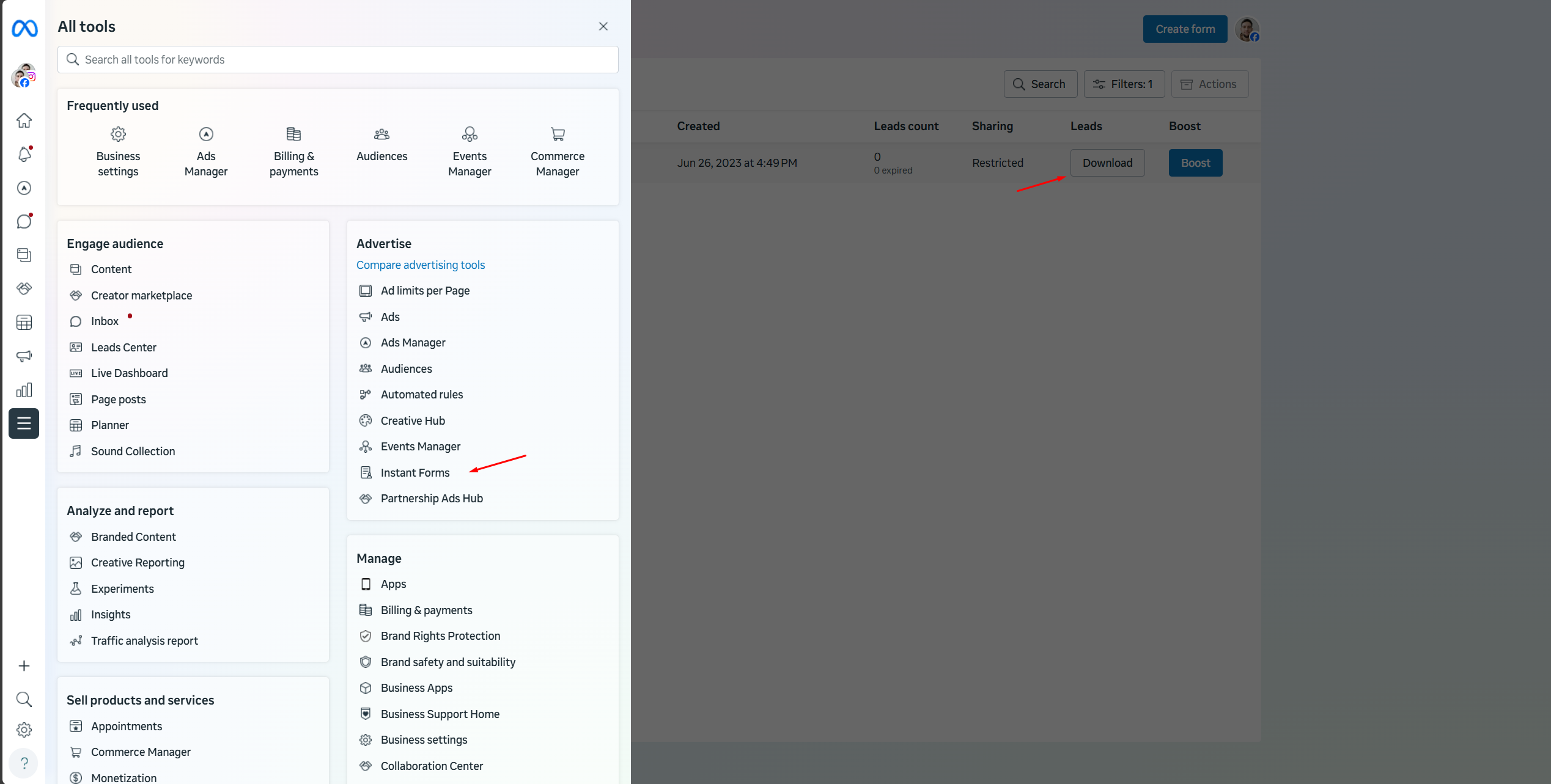Image resolution: width=1551 pixels, height=784 pixels.
Task: Open Compare advertising tools link
Action: (x=420, y=265)
